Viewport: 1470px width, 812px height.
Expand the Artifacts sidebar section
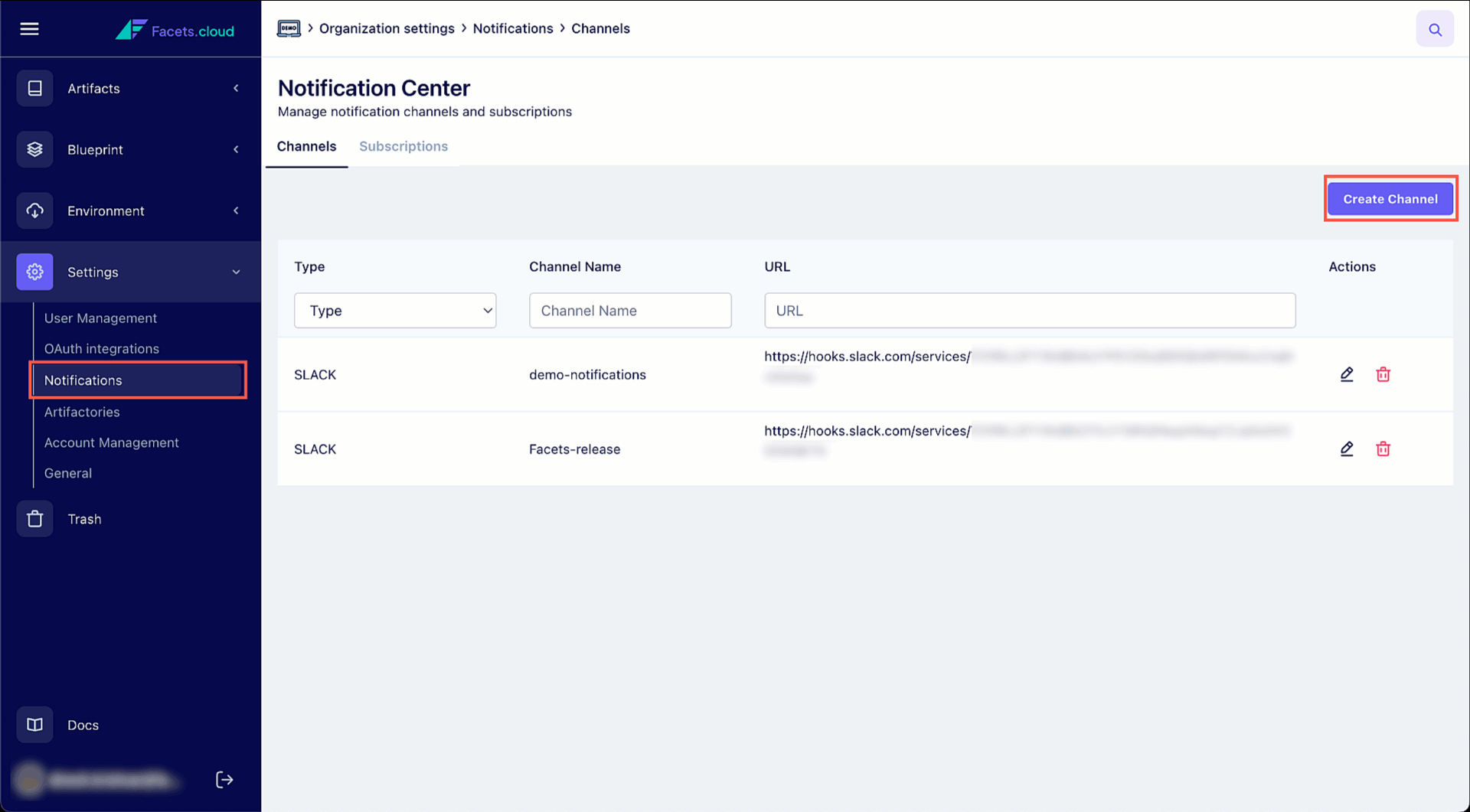[236, 88]
